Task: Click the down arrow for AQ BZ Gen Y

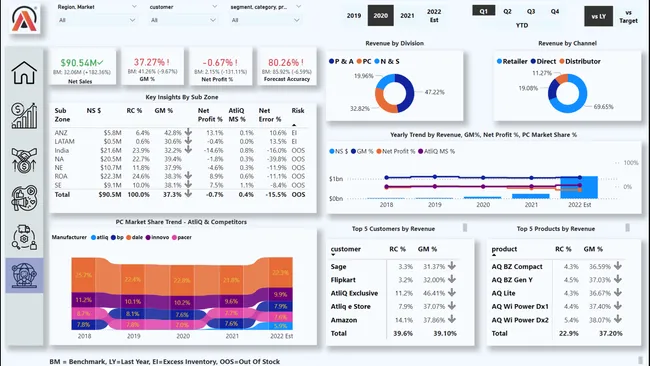Action: coord(618,279)
